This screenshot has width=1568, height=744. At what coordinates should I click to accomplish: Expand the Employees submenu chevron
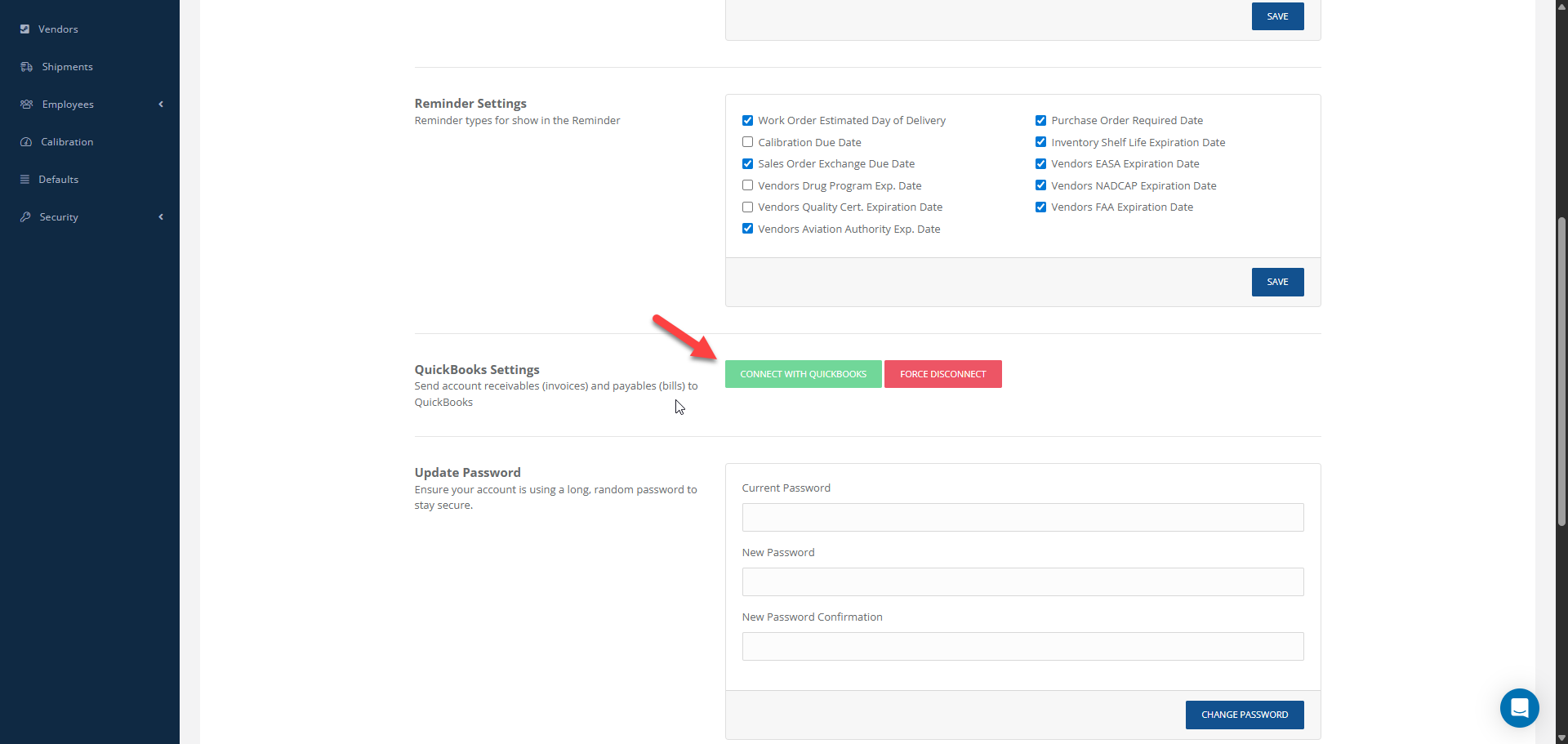click(161, 105)
